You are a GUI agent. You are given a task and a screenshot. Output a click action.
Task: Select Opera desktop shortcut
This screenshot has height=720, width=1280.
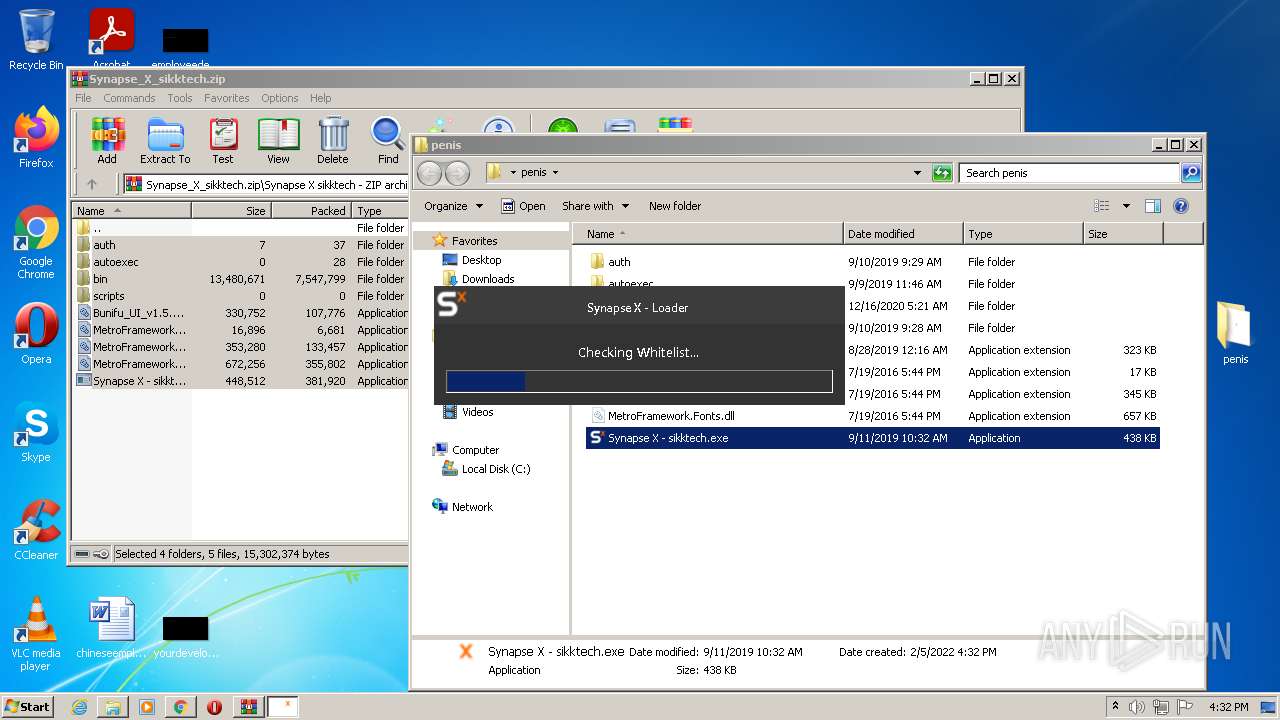[x=36, y=334]
